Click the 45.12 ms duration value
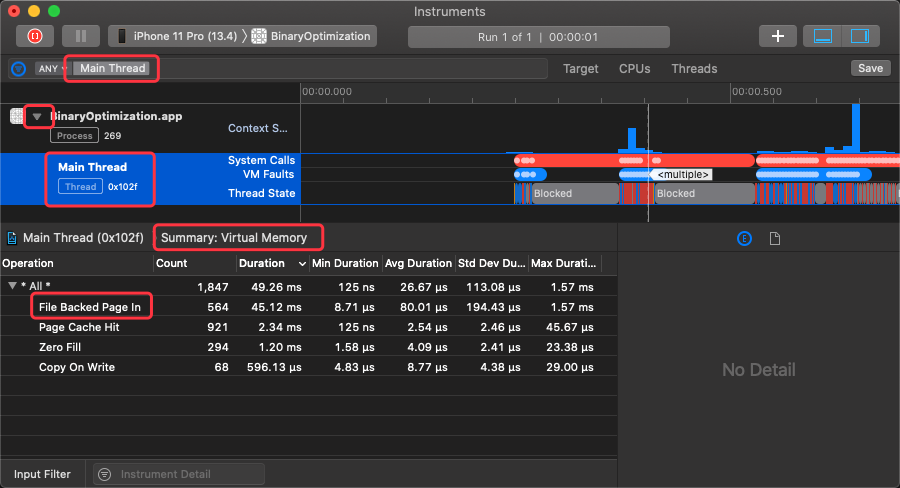 pos(276,307)
